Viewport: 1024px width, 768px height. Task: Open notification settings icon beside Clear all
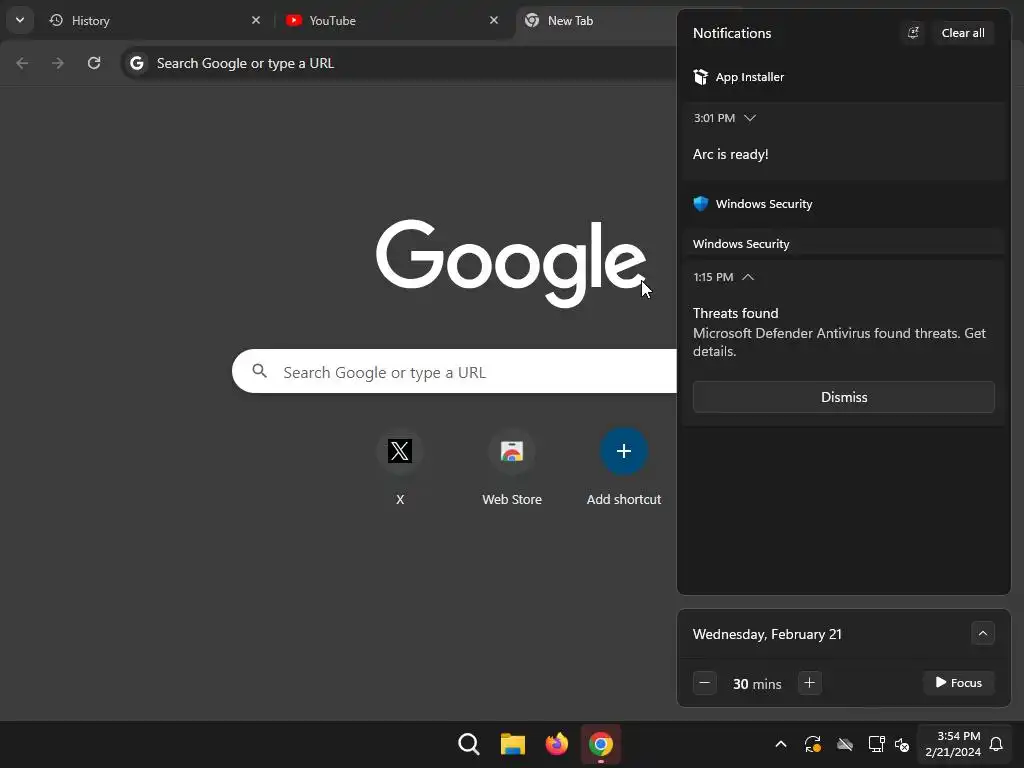913,33
